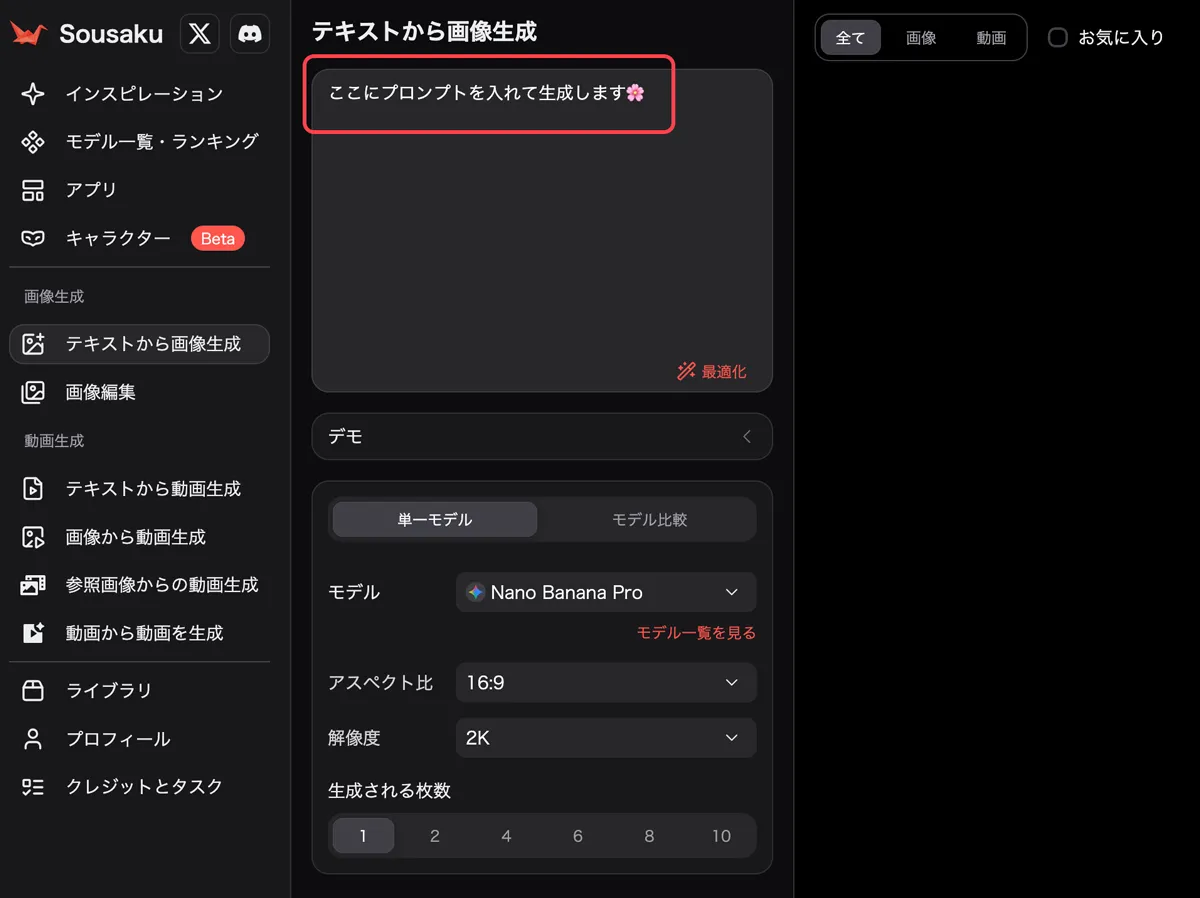This screenshot has width=1200, height=898.
Task: Open the 解像度 2K dropdown
Action: 606,739
